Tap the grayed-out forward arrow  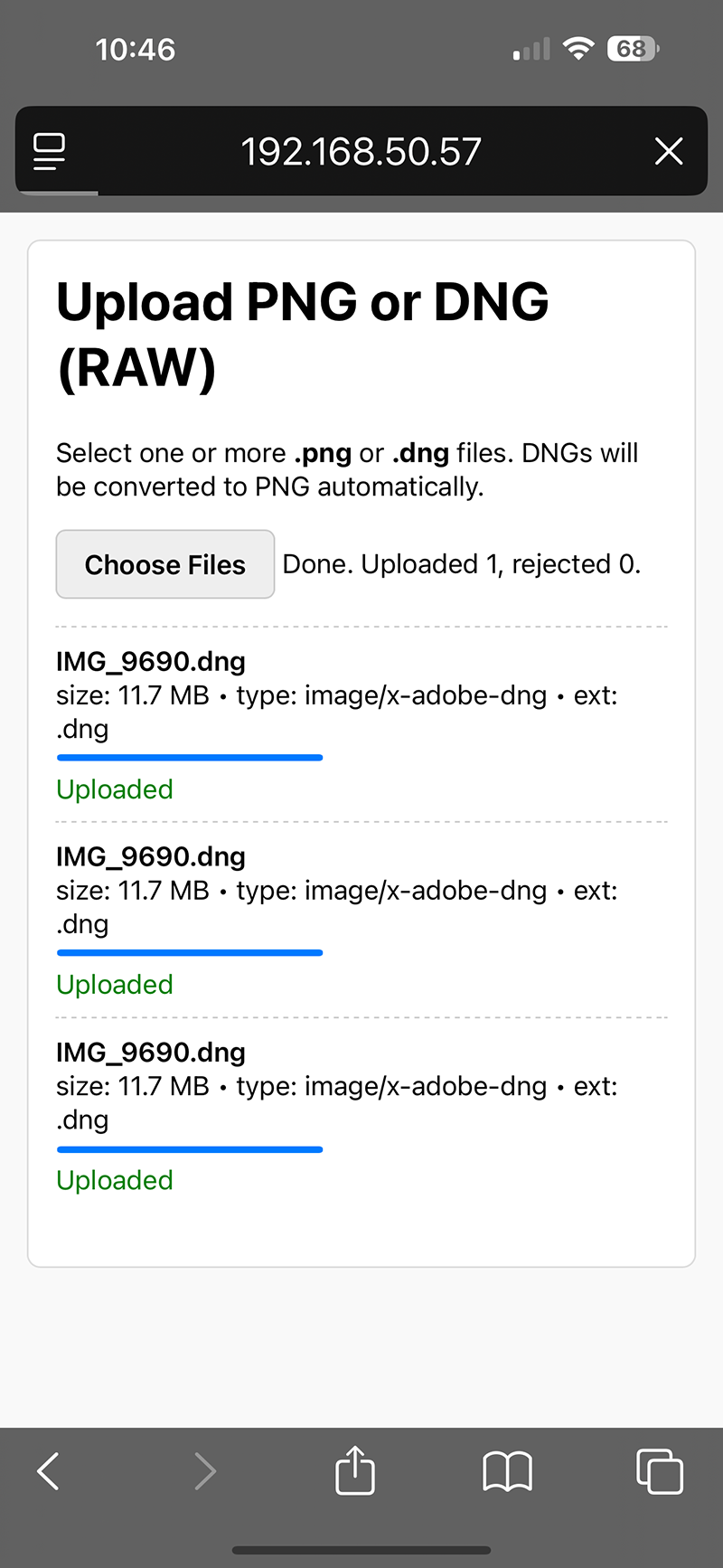(x=205, y=1471)
